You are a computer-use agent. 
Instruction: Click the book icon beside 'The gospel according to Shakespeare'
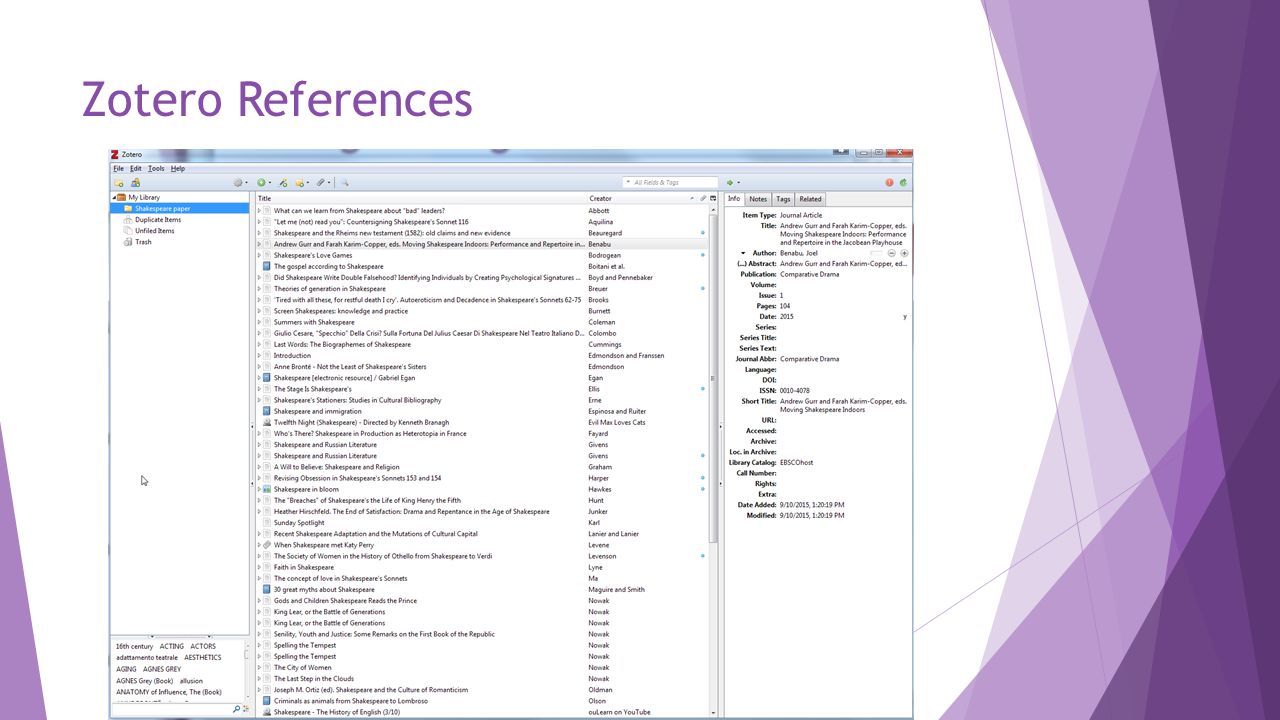pos(267,267)
